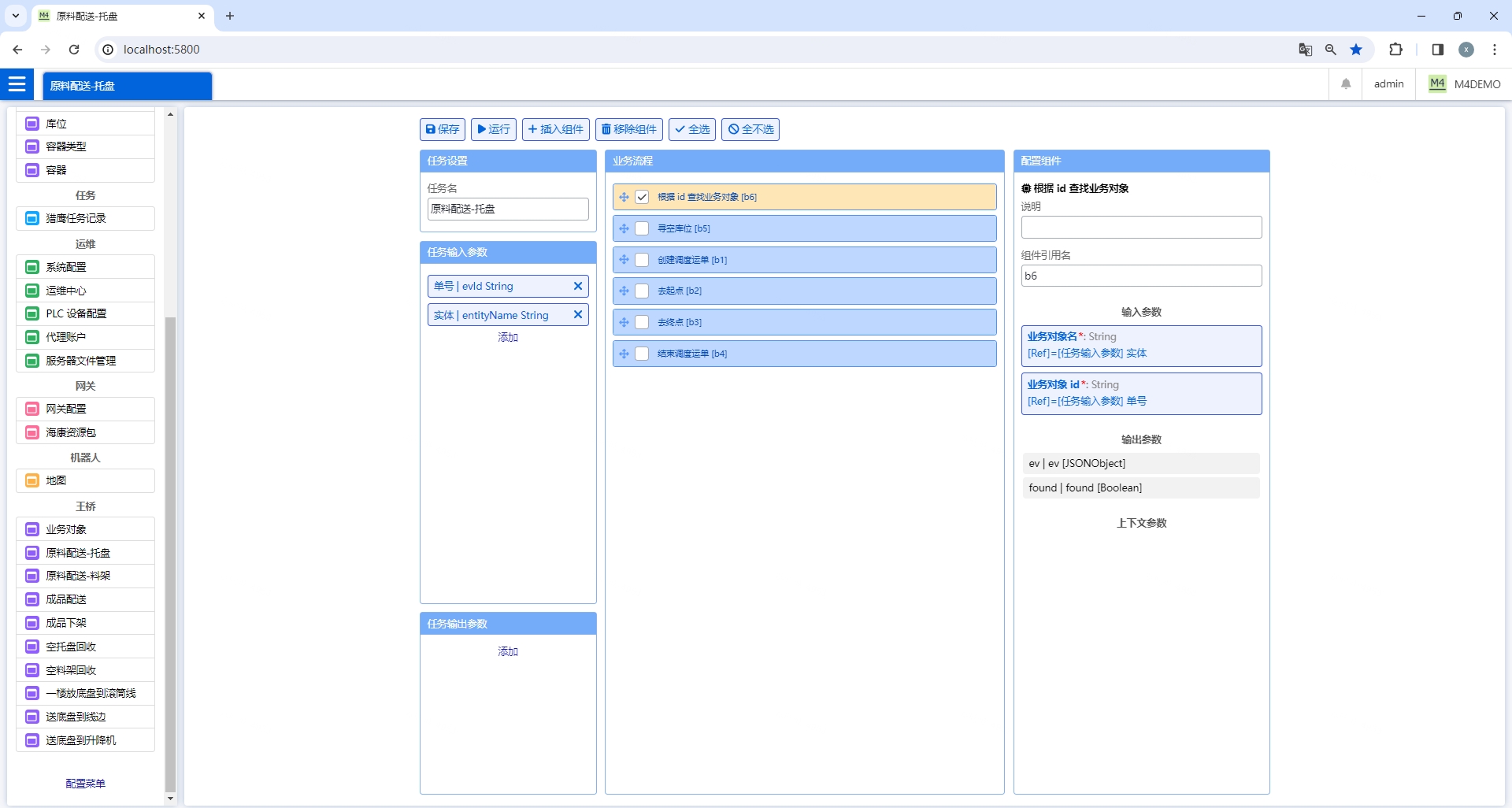Click move handle of 结束调度运单 [b4]
Viewport: 1512px width, 808px height.
624,354
